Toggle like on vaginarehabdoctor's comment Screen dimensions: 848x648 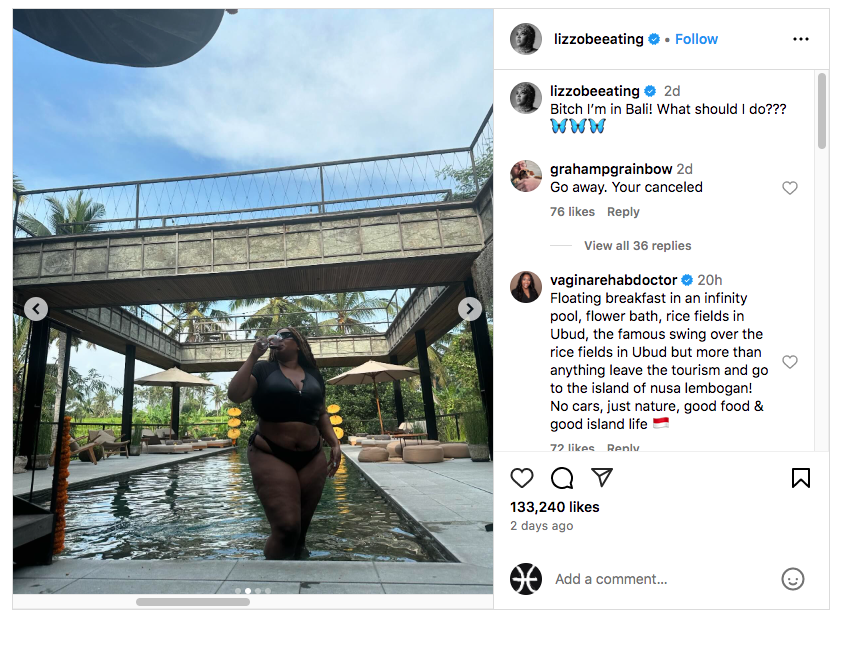tap(790, 362)
